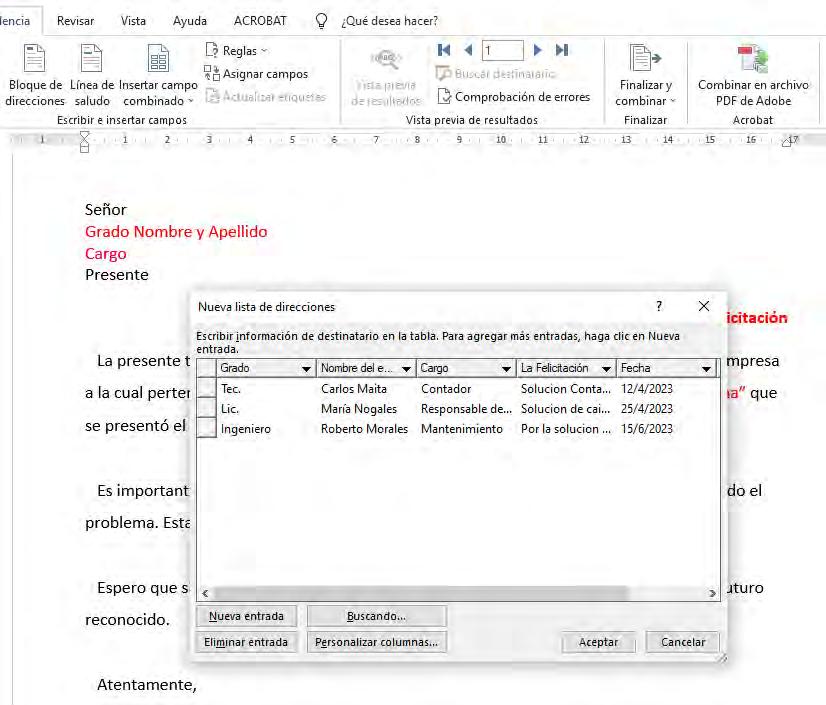This screenshot has width=826, height=705.
Task: Select the row header for Lic. entry
Action: [206, 408]
